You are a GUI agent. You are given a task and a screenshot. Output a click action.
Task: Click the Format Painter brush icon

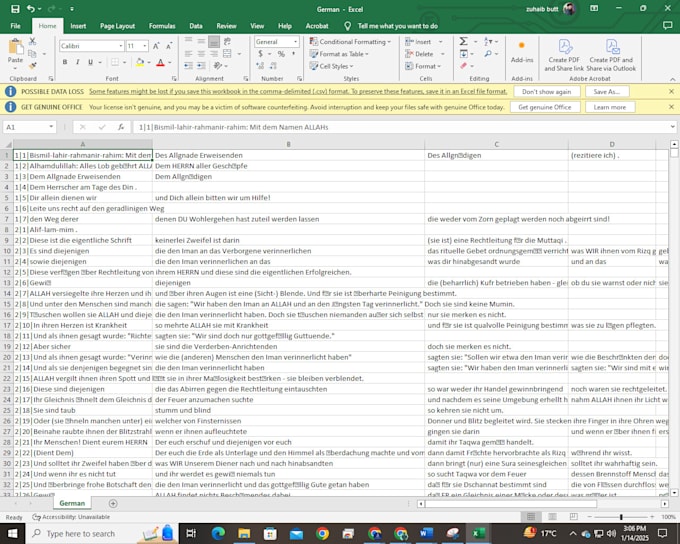[x=33, y=66]
